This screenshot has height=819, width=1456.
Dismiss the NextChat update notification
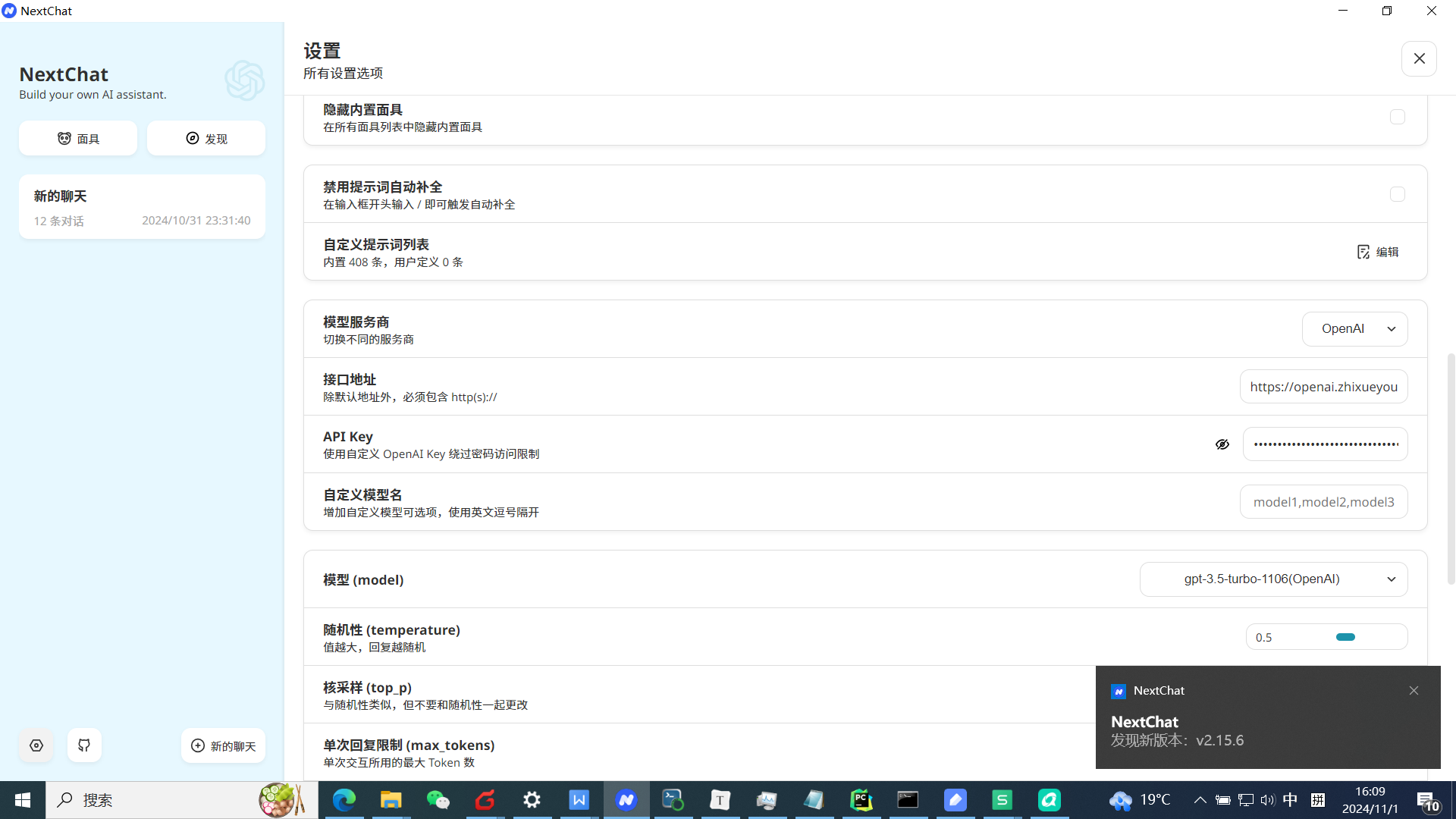(1414, 691)
